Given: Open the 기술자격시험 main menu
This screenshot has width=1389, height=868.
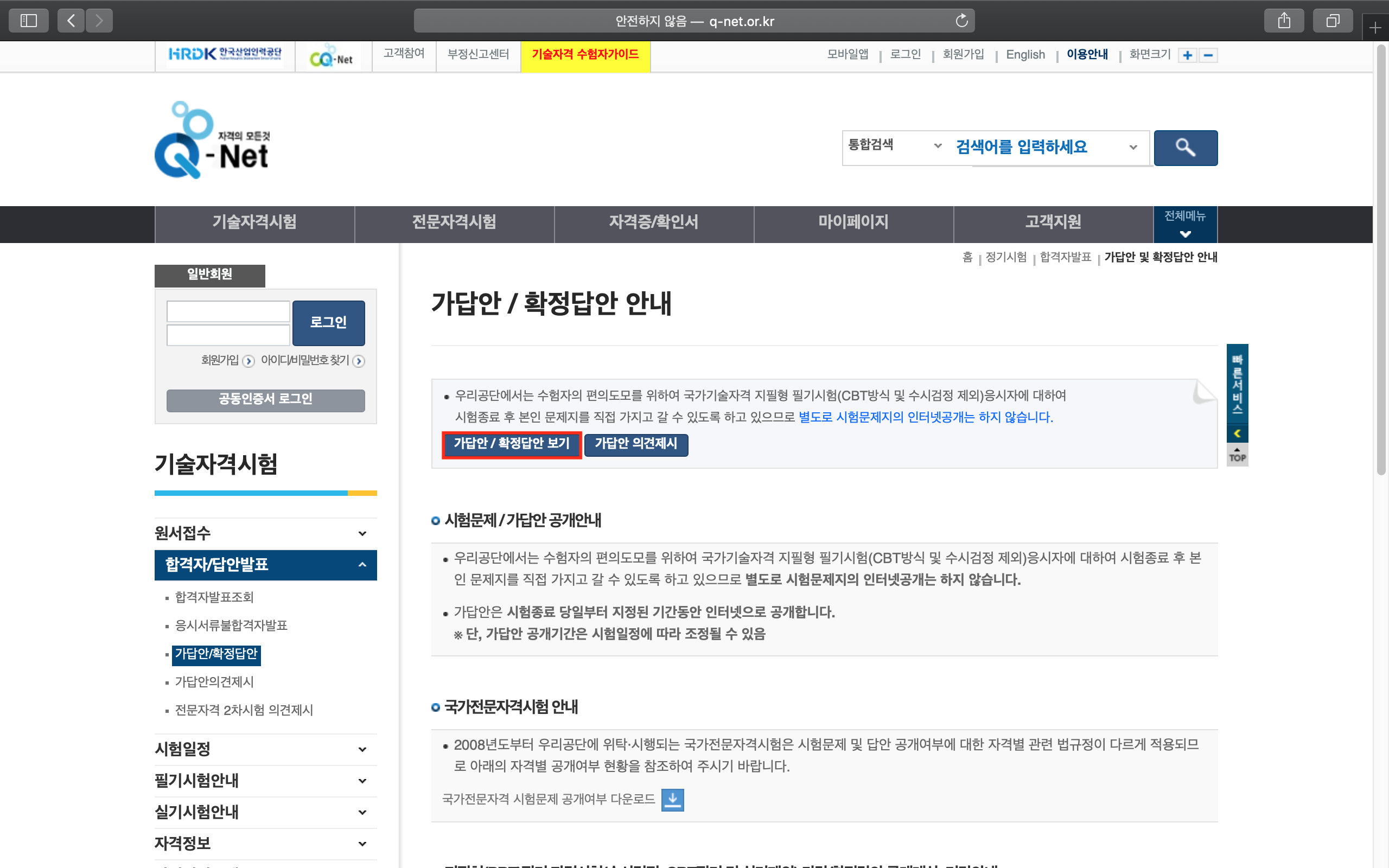Looking at the screenshot, I should pyautogui.click(x=254, y=222).
